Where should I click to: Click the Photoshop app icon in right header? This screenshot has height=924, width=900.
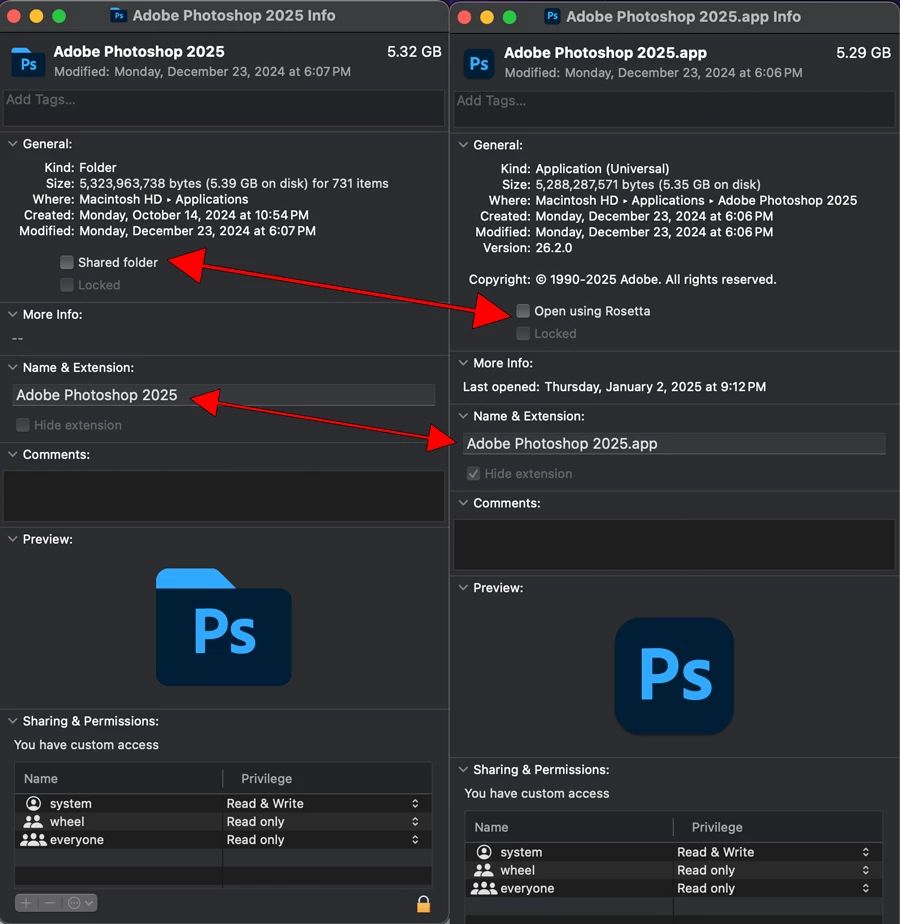[x=479, y=64]
